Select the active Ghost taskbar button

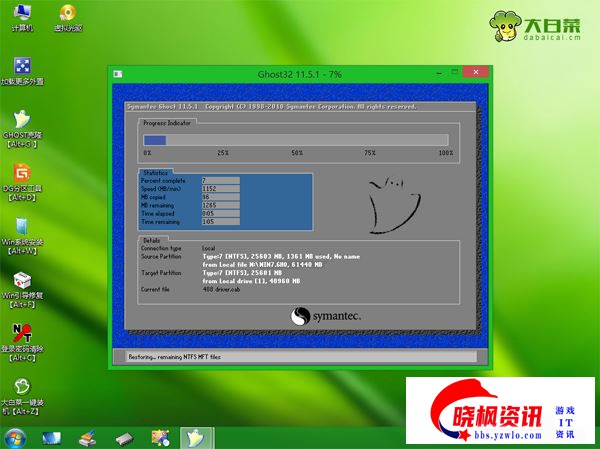196,437
